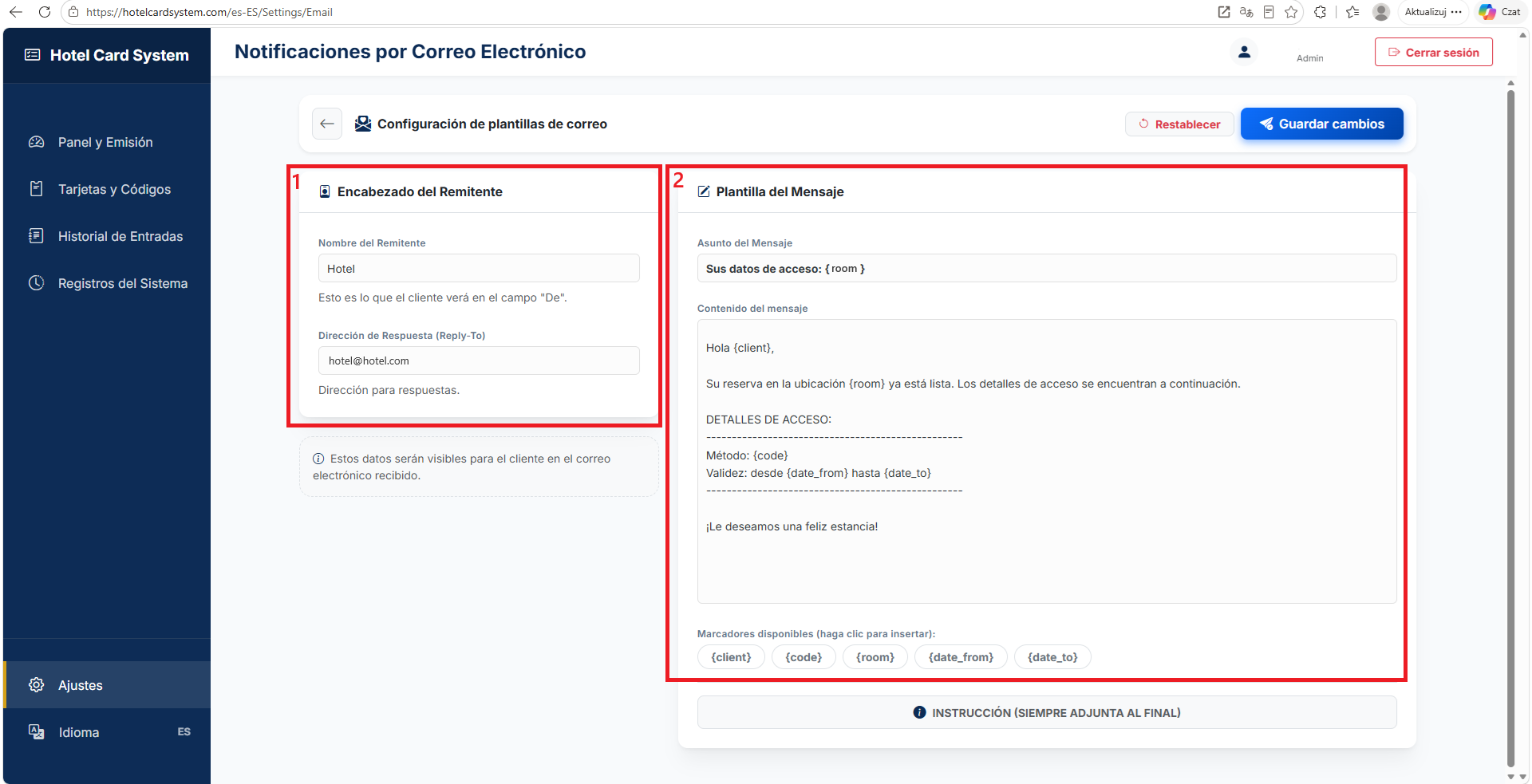
Task: Select Ajustes in the sidebar
Action: (107, 685)
